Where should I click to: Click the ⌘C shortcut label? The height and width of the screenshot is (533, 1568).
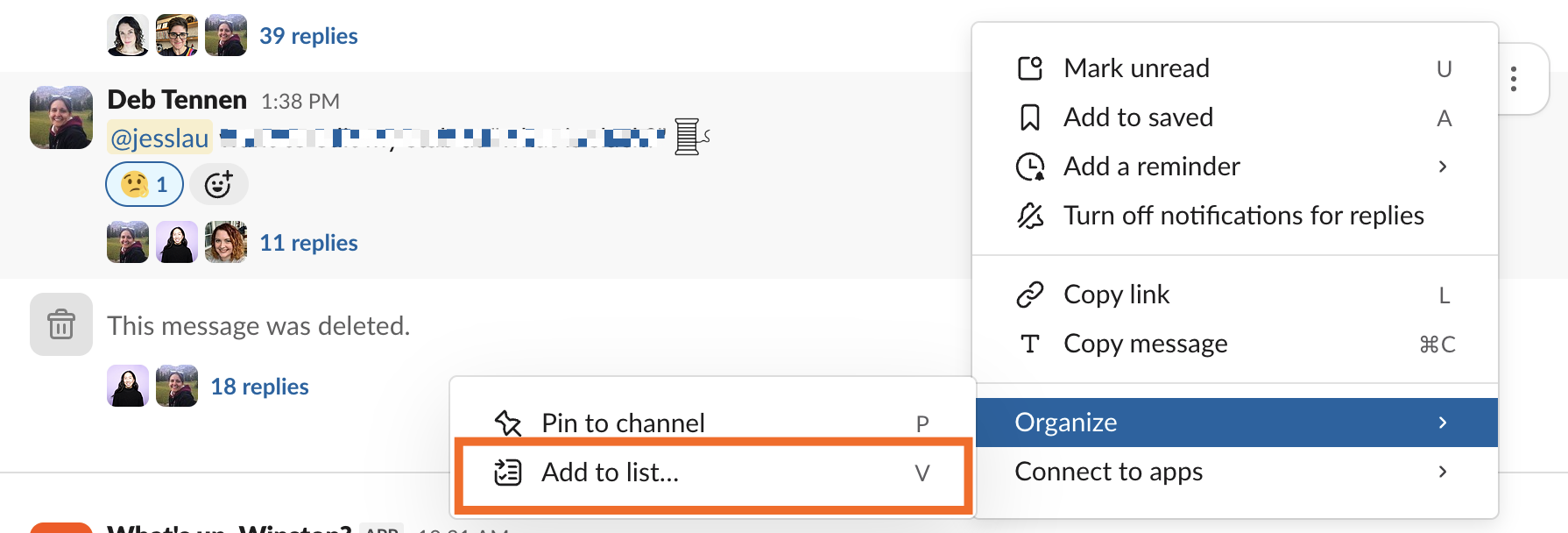(x=1437, y=345)
